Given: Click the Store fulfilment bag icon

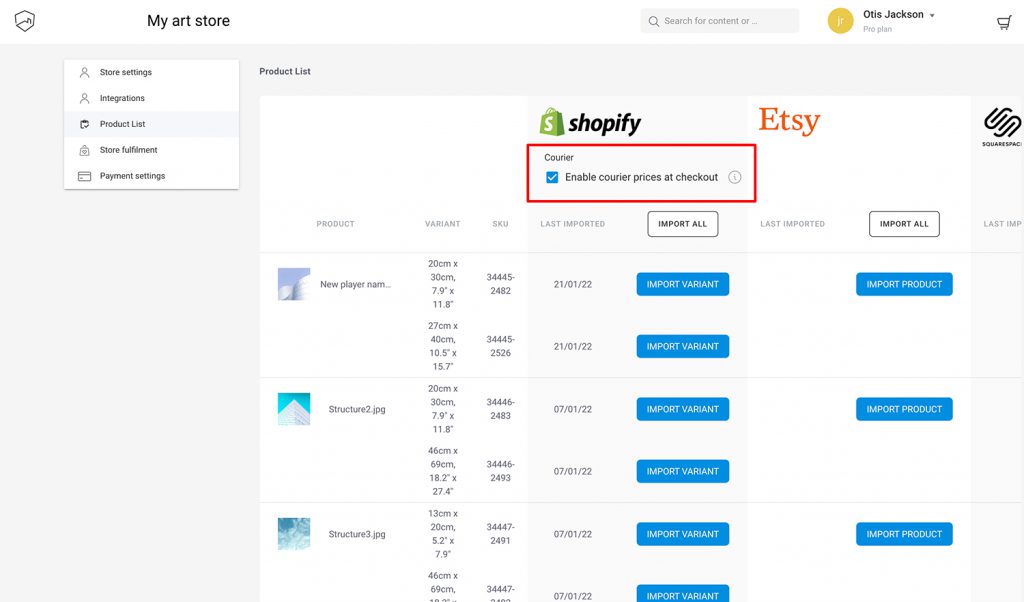Looking at the screenshot, I should [x=84, y=150].
